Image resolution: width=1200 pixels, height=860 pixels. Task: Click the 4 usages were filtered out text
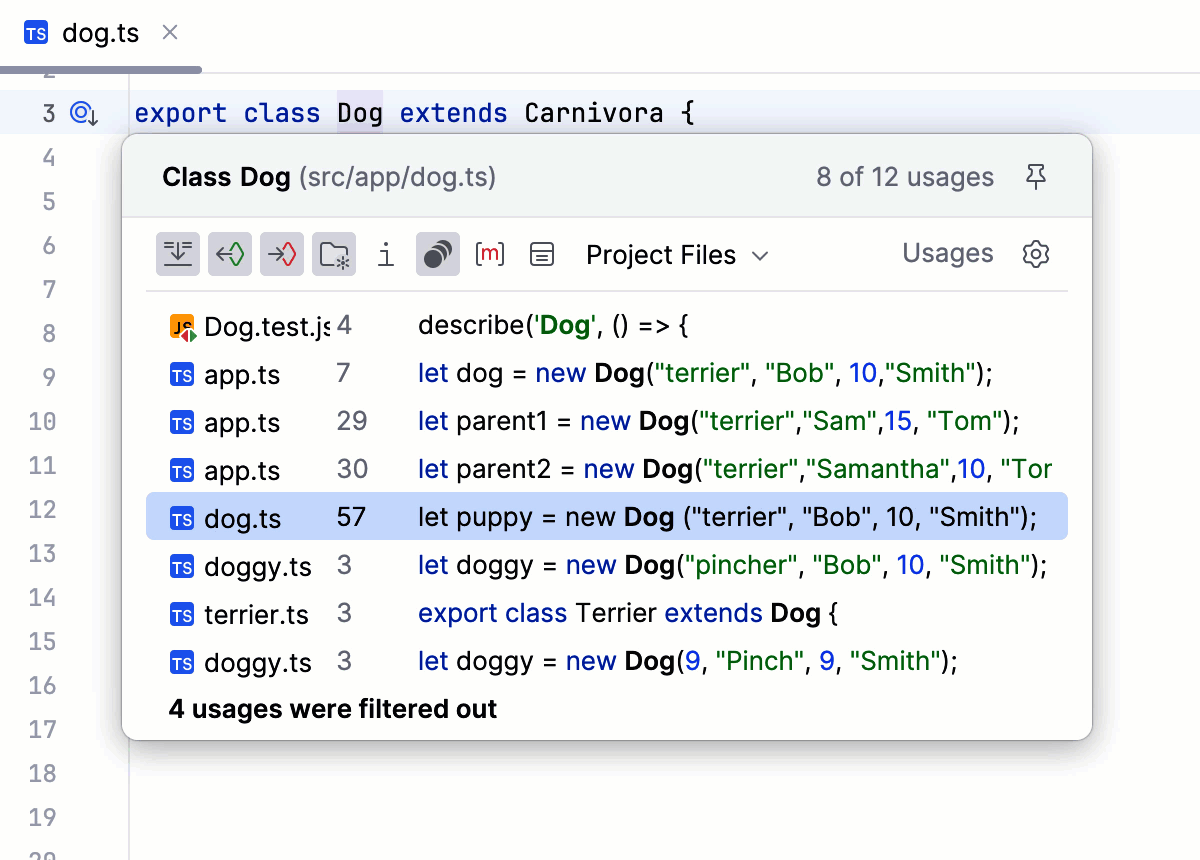tap(332, 709)
